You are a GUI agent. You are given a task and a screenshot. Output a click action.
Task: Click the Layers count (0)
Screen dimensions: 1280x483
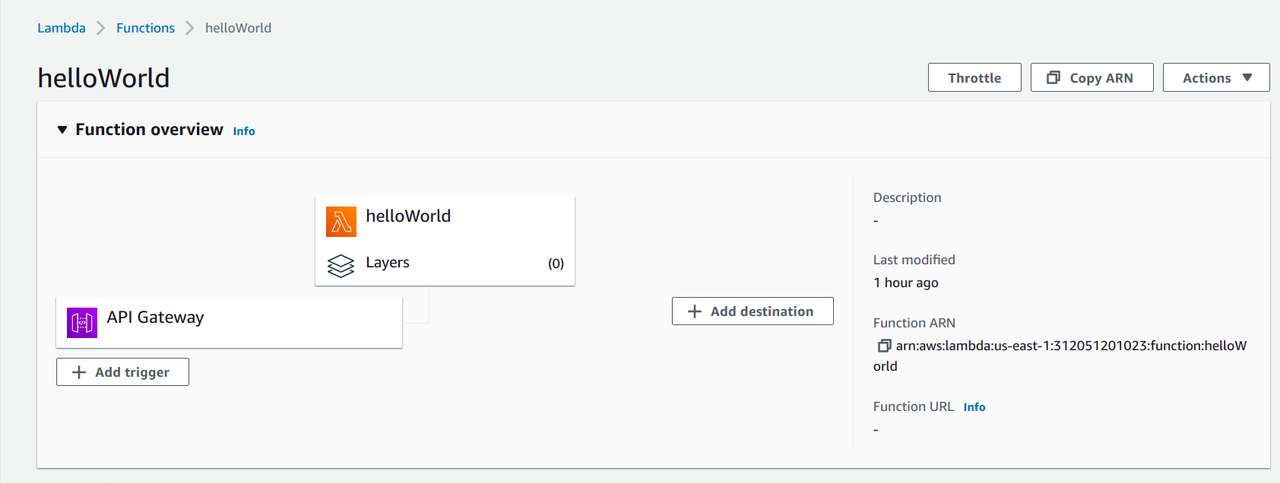pyautogui.click(x=556, y=264)
